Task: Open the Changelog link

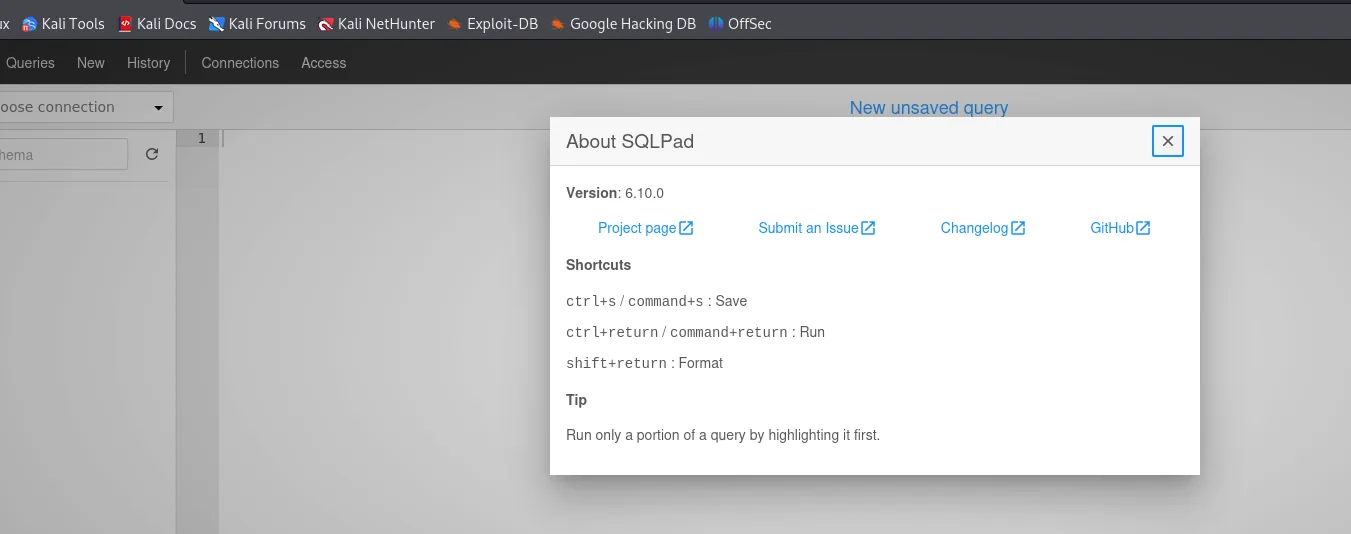Action: [983, 228]
